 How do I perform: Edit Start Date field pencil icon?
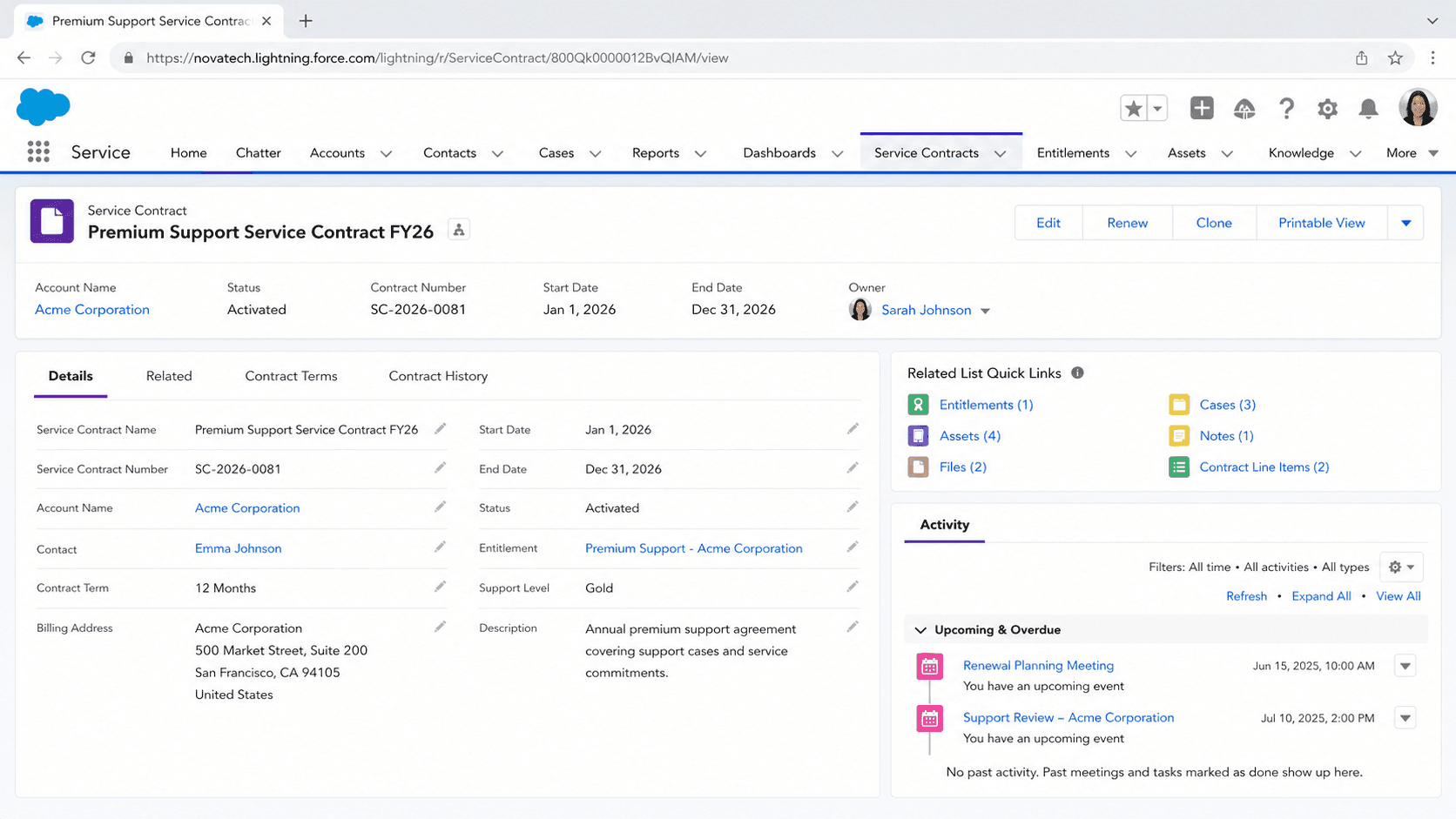click(853, 428)
